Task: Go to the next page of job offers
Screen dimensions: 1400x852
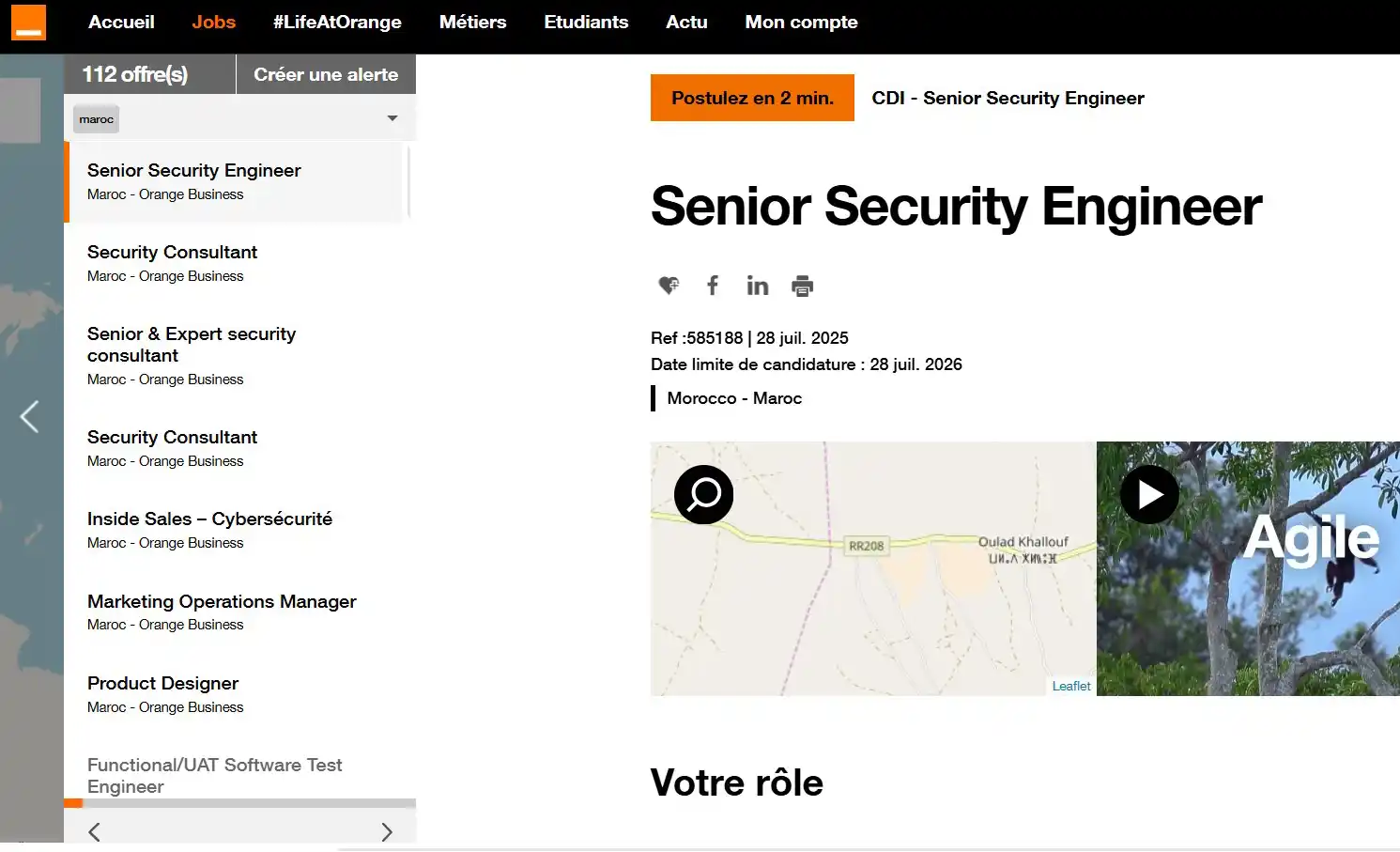Action: (x=387, y=831)
